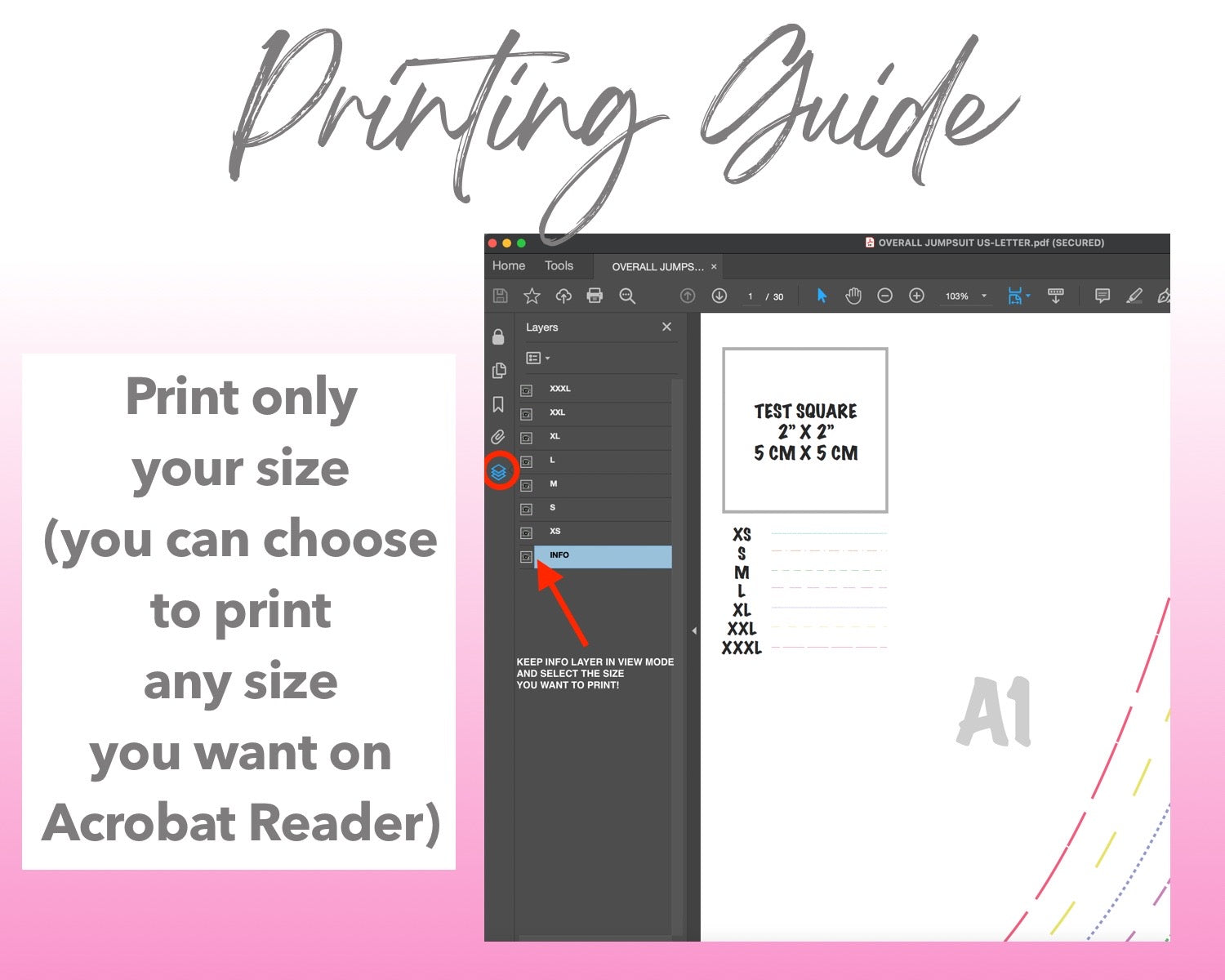Add the file to starred with the star icon
This screenshot has width=1225, height=980.
coord(532,296)
